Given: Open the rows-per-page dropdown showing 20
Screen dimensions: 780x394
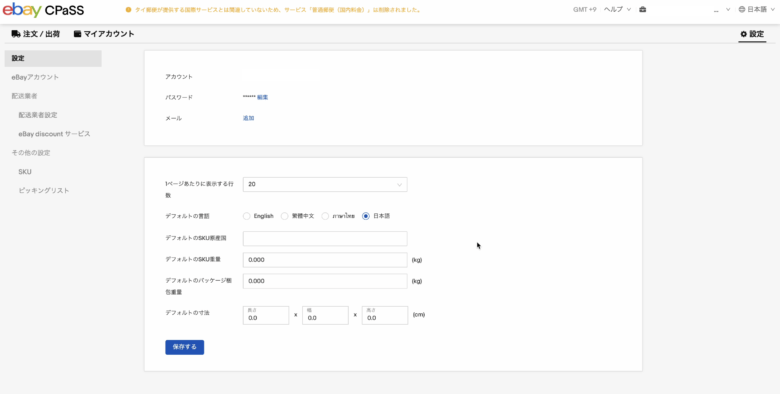Looking at the screenshot, I should (x=325, y=185).
